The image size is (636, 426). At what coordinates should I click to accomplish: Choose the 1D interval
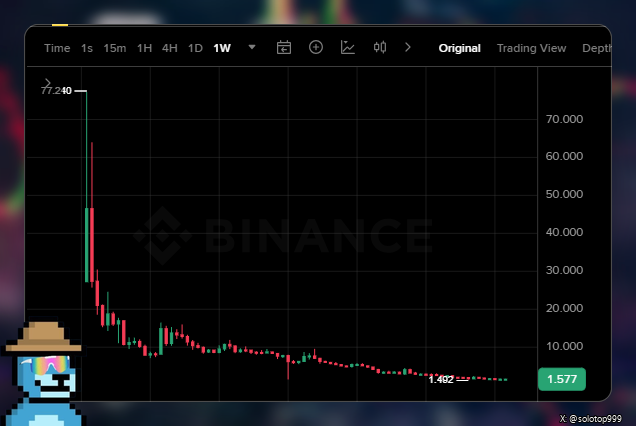195,48
